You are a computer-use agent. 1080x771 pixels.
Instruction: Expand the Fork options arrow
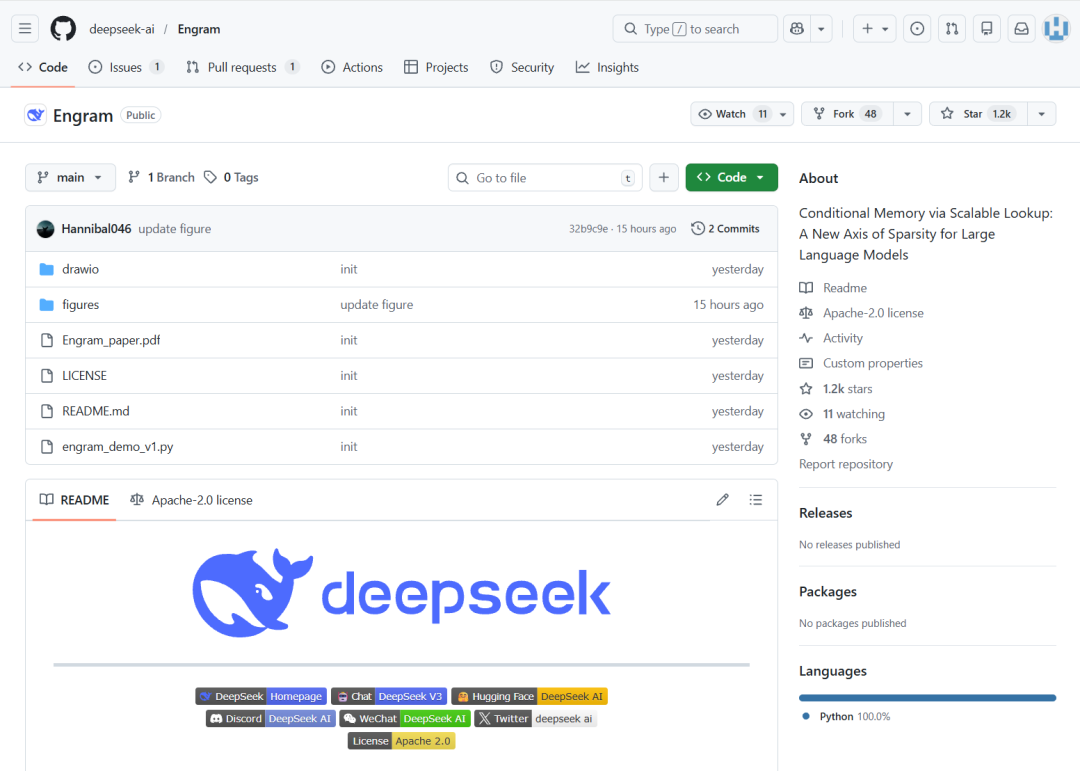pyautogui.click(x=905, y=113)
